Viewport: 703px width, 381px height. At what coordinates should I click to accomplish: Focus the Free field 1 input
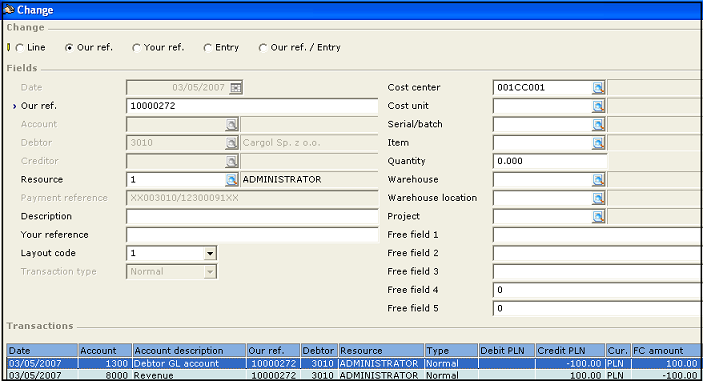click(598, 235)
